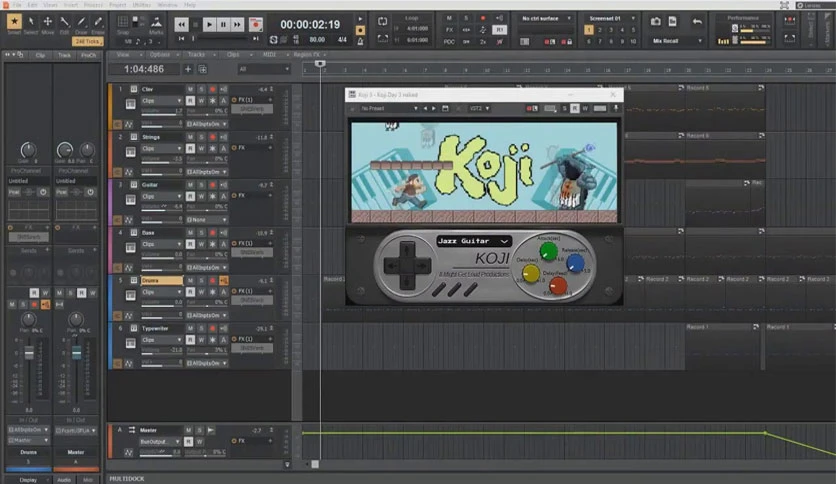
Task: Open the Track view's Options menu
Action: (159, 54)
